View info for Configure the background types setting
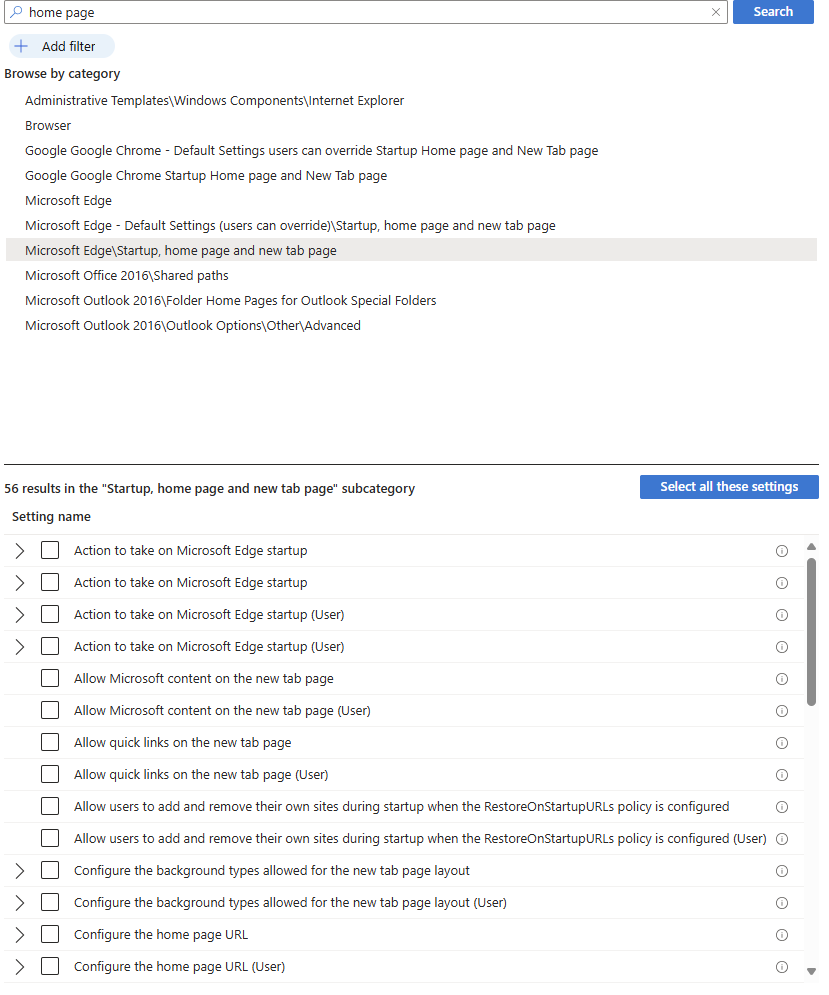Screen dimensions: 829x995 [781, 870]
